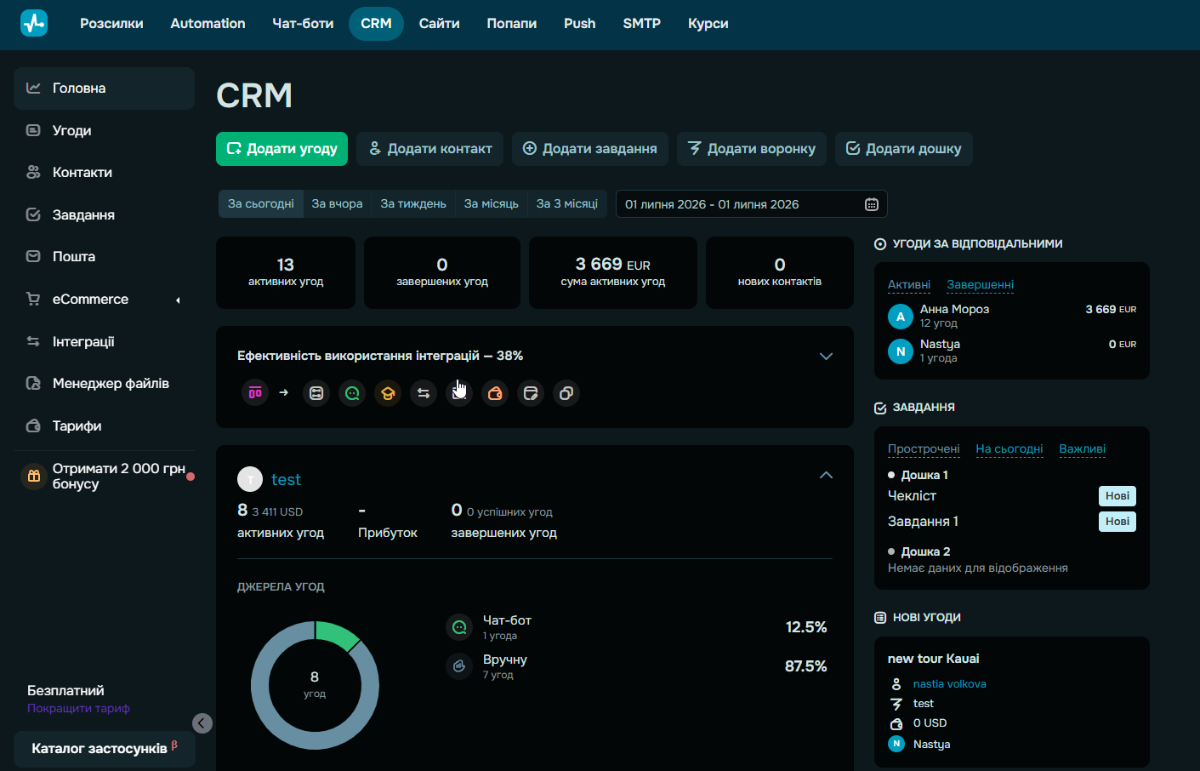Open the Чат-боти top menu
This screenshot has width=1200, height=771.
click(x=303, y=23)
